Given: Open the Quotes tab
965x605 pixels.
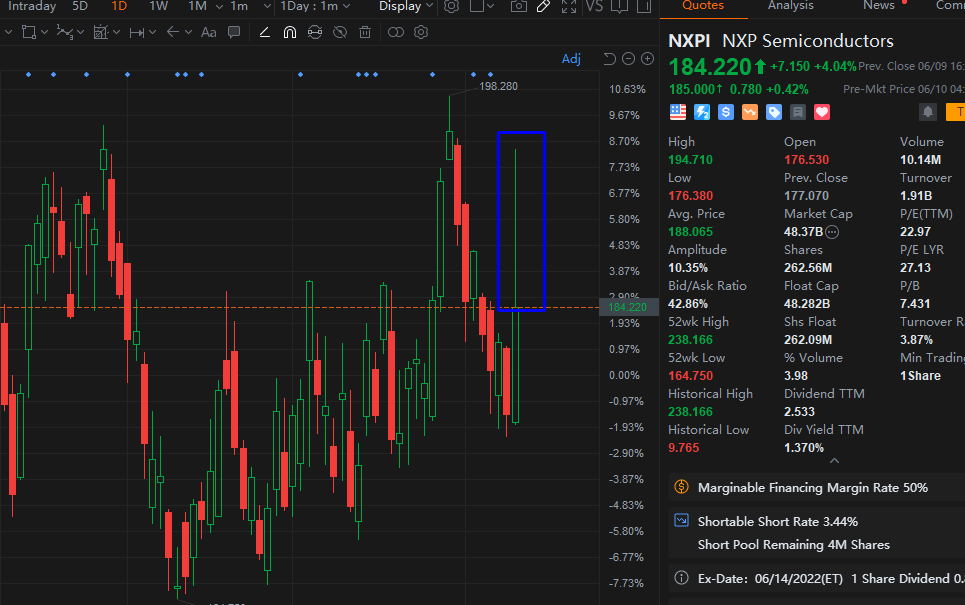Looking at the screenshot, I should coord(703,6).
